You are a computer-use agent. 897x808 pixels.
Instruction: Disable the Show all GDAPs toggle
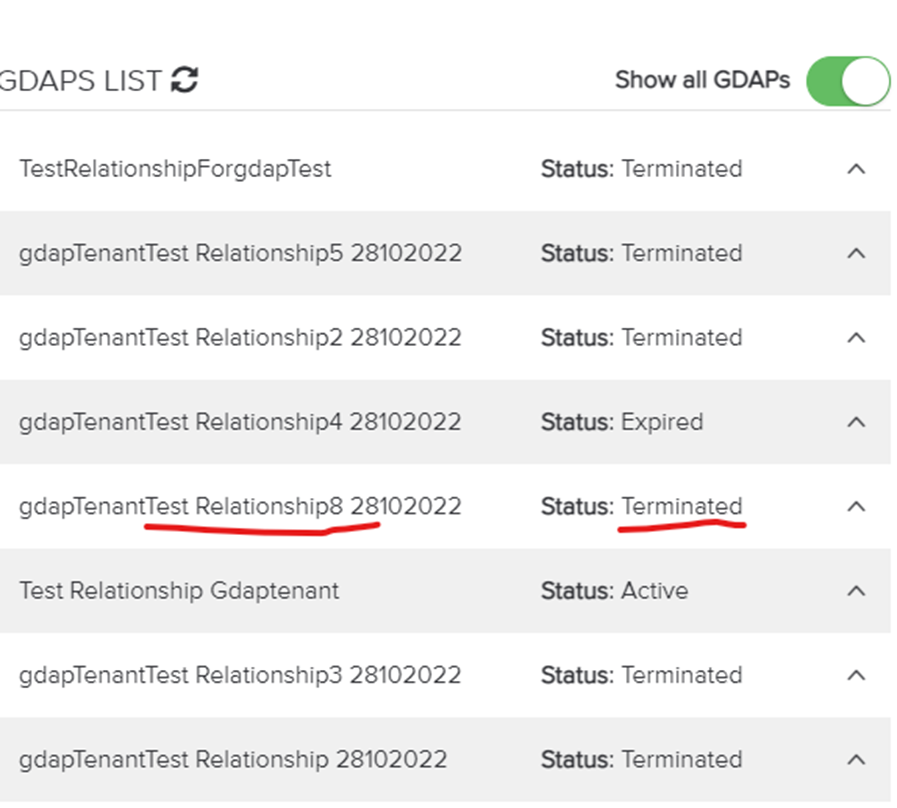[x=847, y=80]
